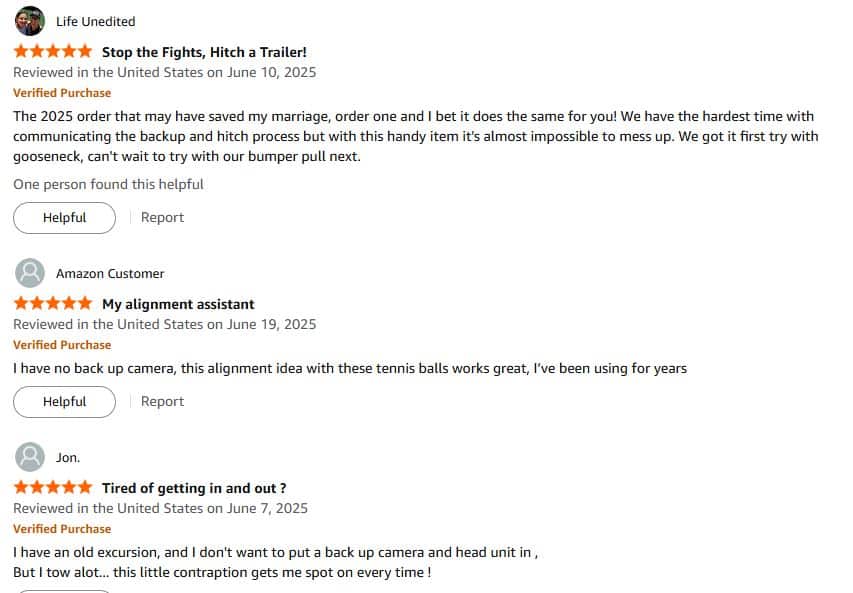The image size is (853, 593).
Task: Click star rating on Tired of getting in review
Action: [53, 487]
